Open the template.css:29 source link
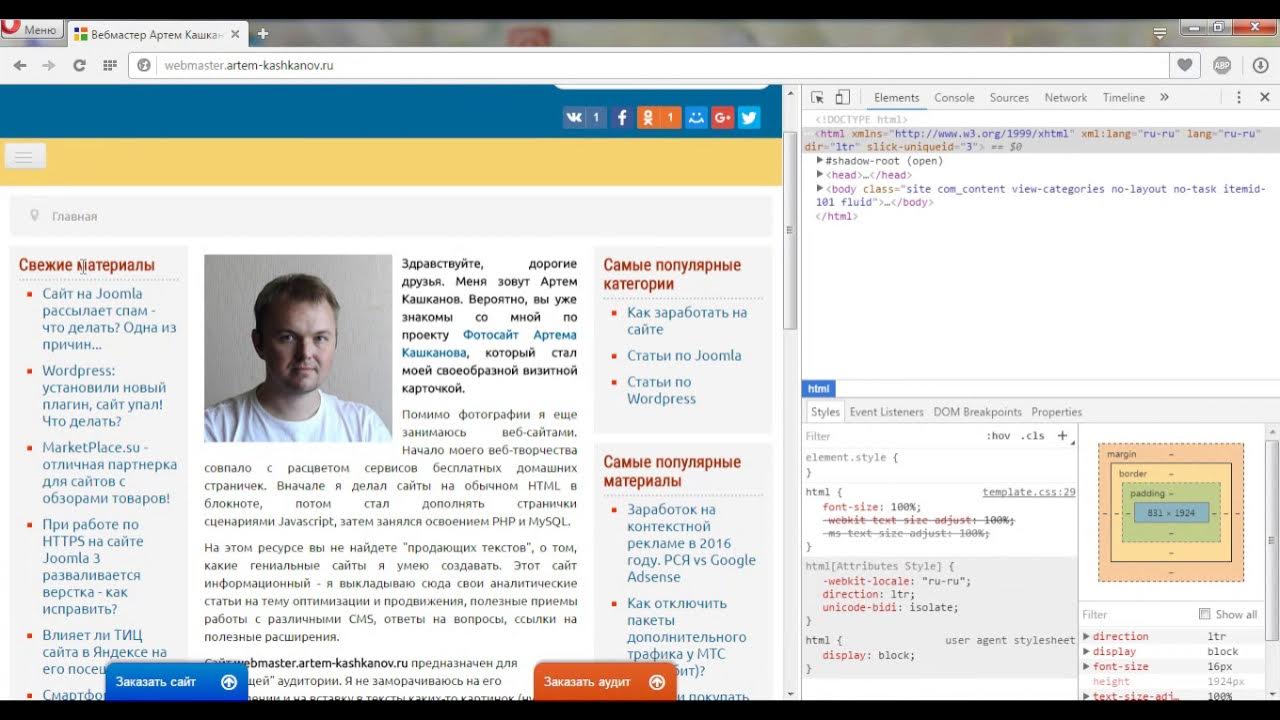Image resolution: width=1280 pixels, height=720 pixels. click(x=1028, y=492)
